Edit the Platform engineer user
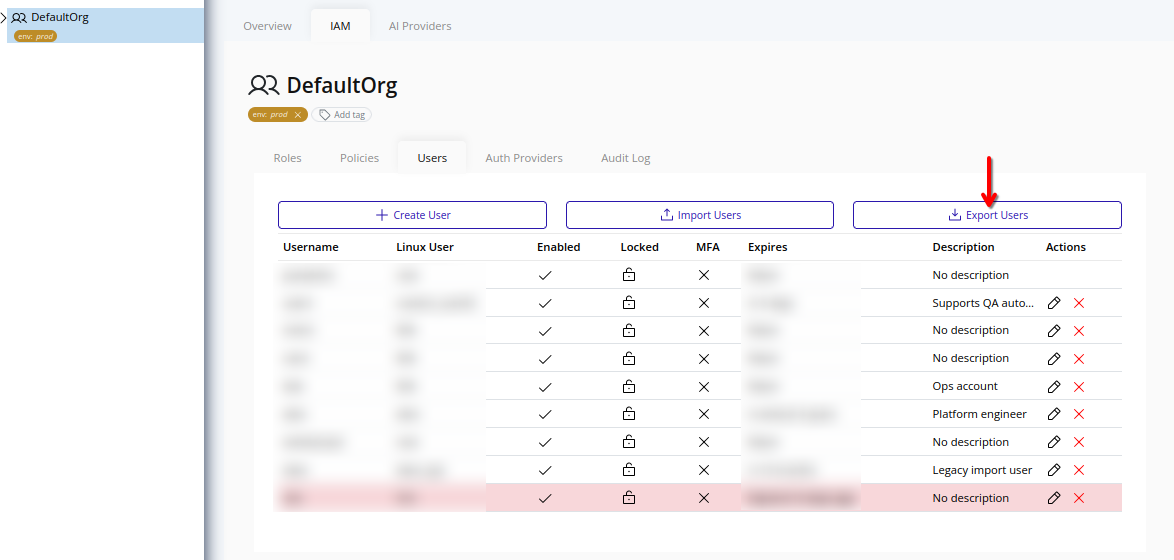Screen dimensions: 1174x560 point(1053,414)
